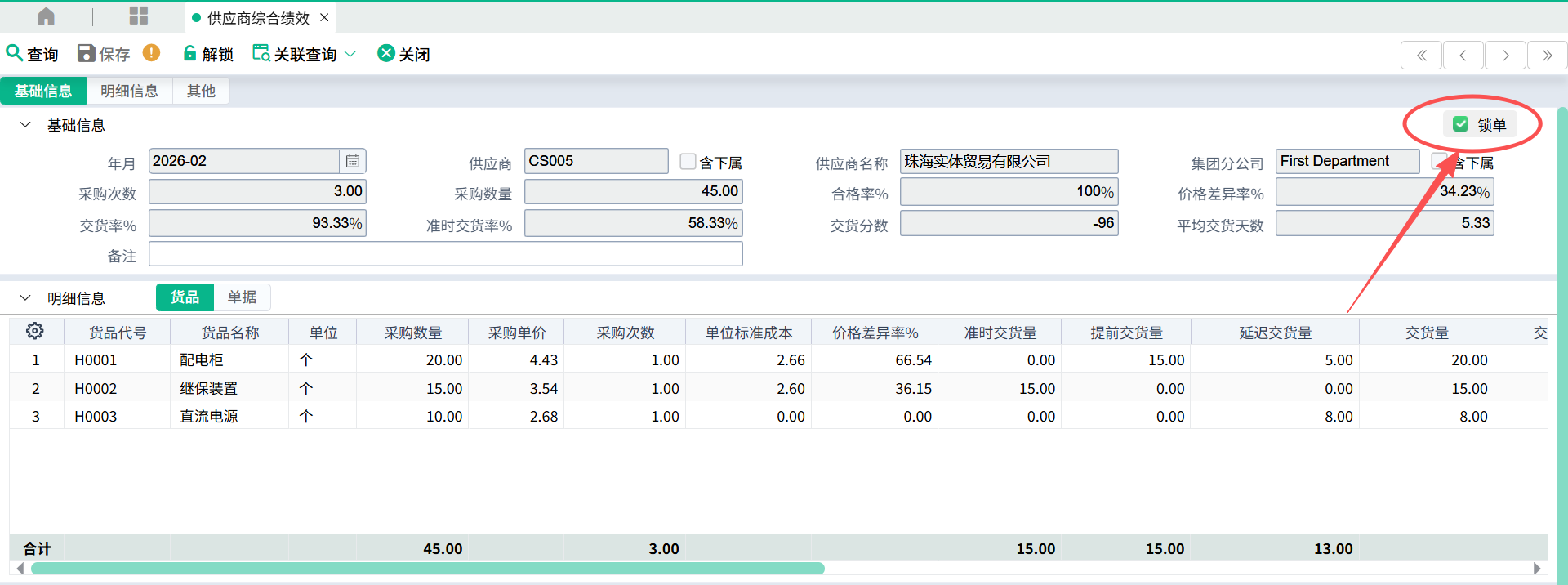The height and width of the screenshot is (585, 1568).
Task: Collapse the 基础信息 section chevron
Action: [25, 125]
